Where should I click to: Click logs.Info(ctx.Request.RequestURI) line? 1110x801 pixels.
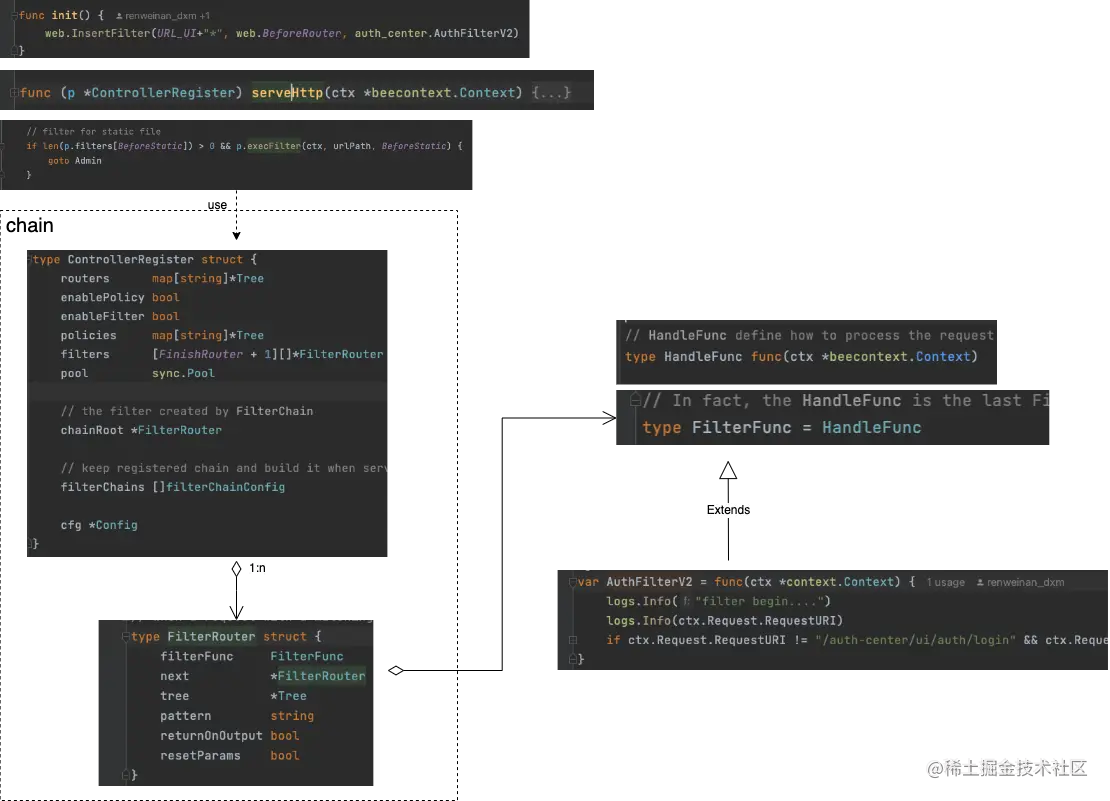pos(724,621)
